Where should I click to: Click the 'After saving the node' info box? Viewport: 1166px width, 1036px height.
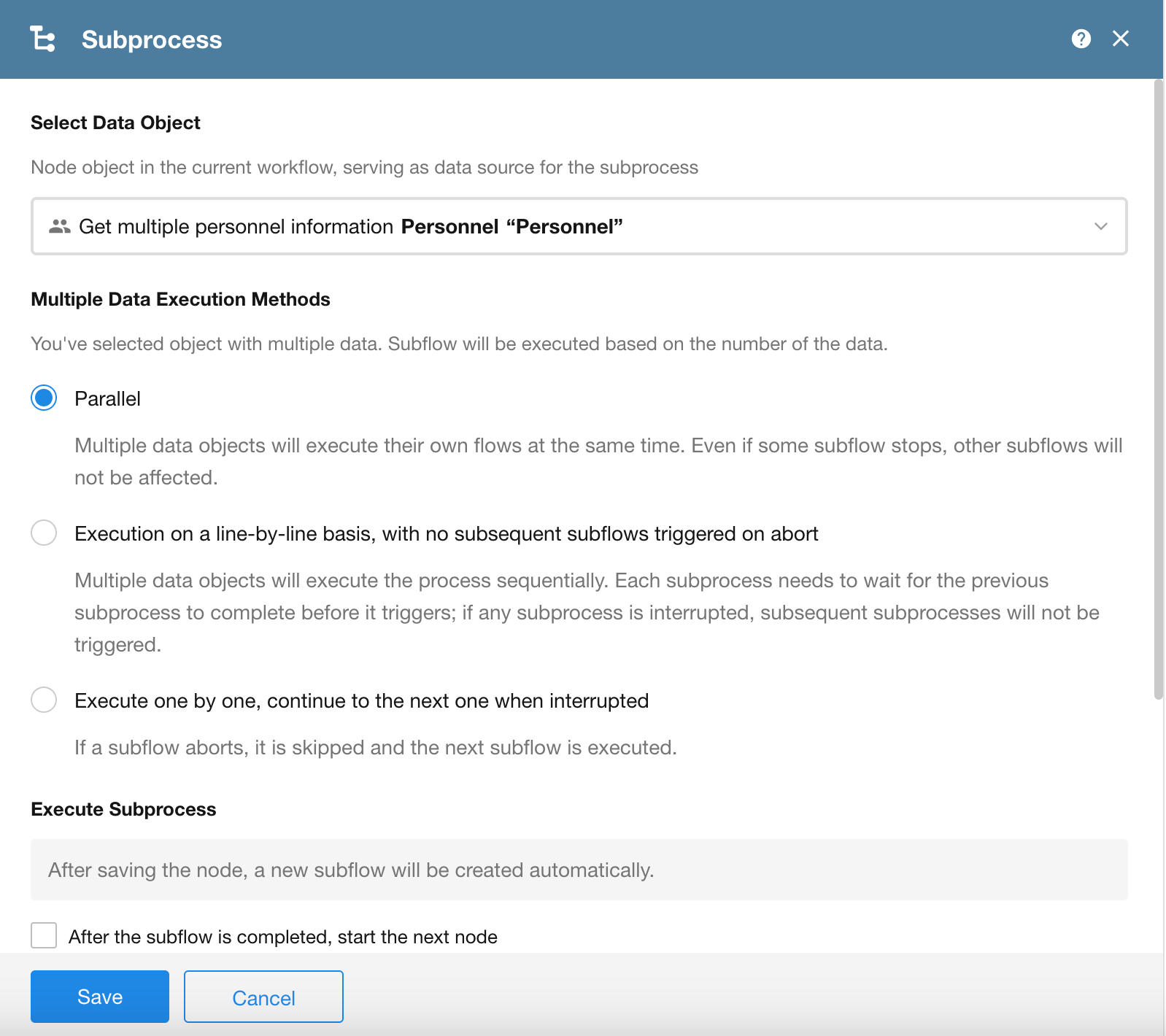coord(579,870)
